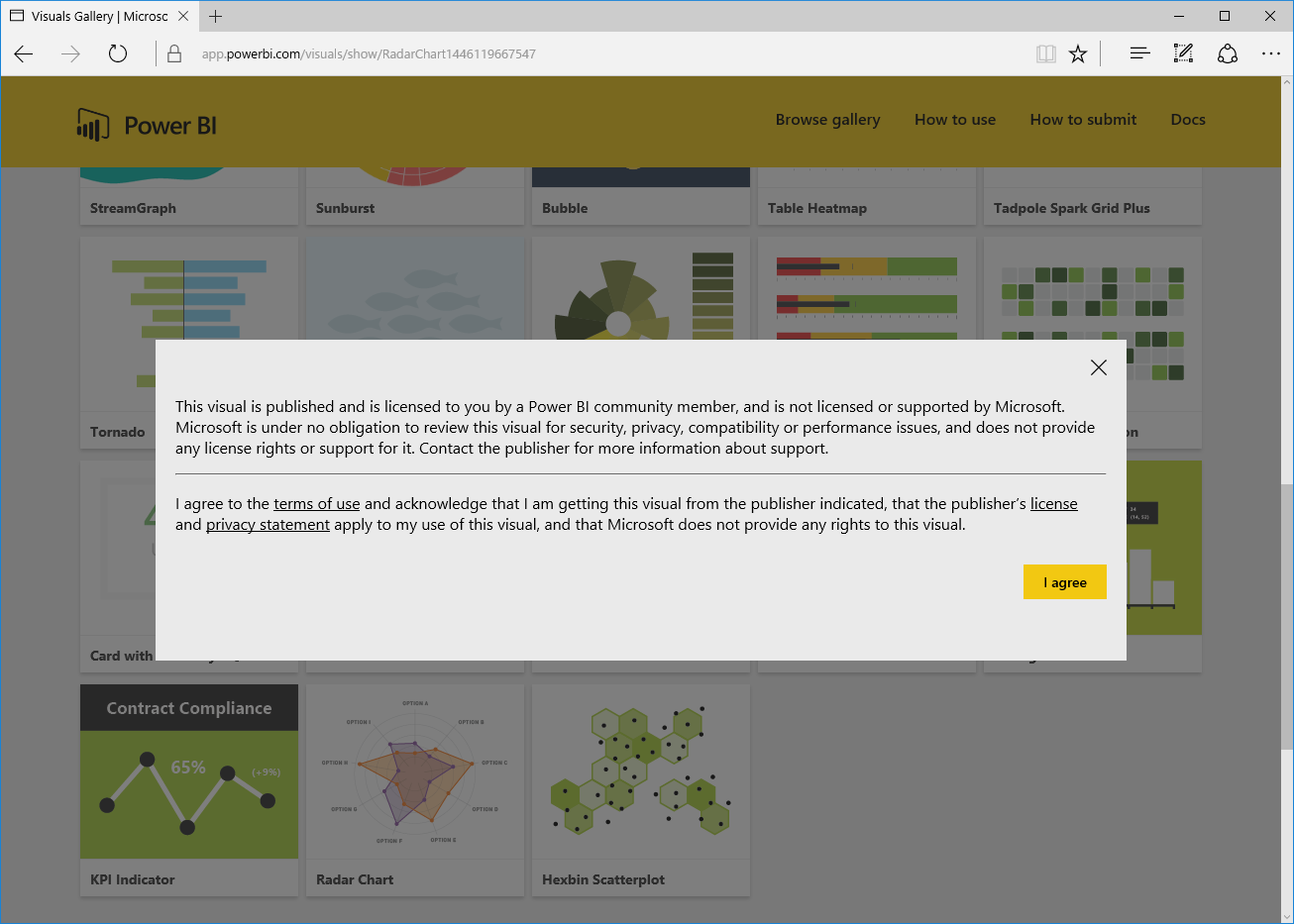Image resolution: width=1294 pixels, height=924 pixels.
Task: Click the Tadpole Spark Grid Plus label
Action: pyautogui.click(x=1071, y=208)
